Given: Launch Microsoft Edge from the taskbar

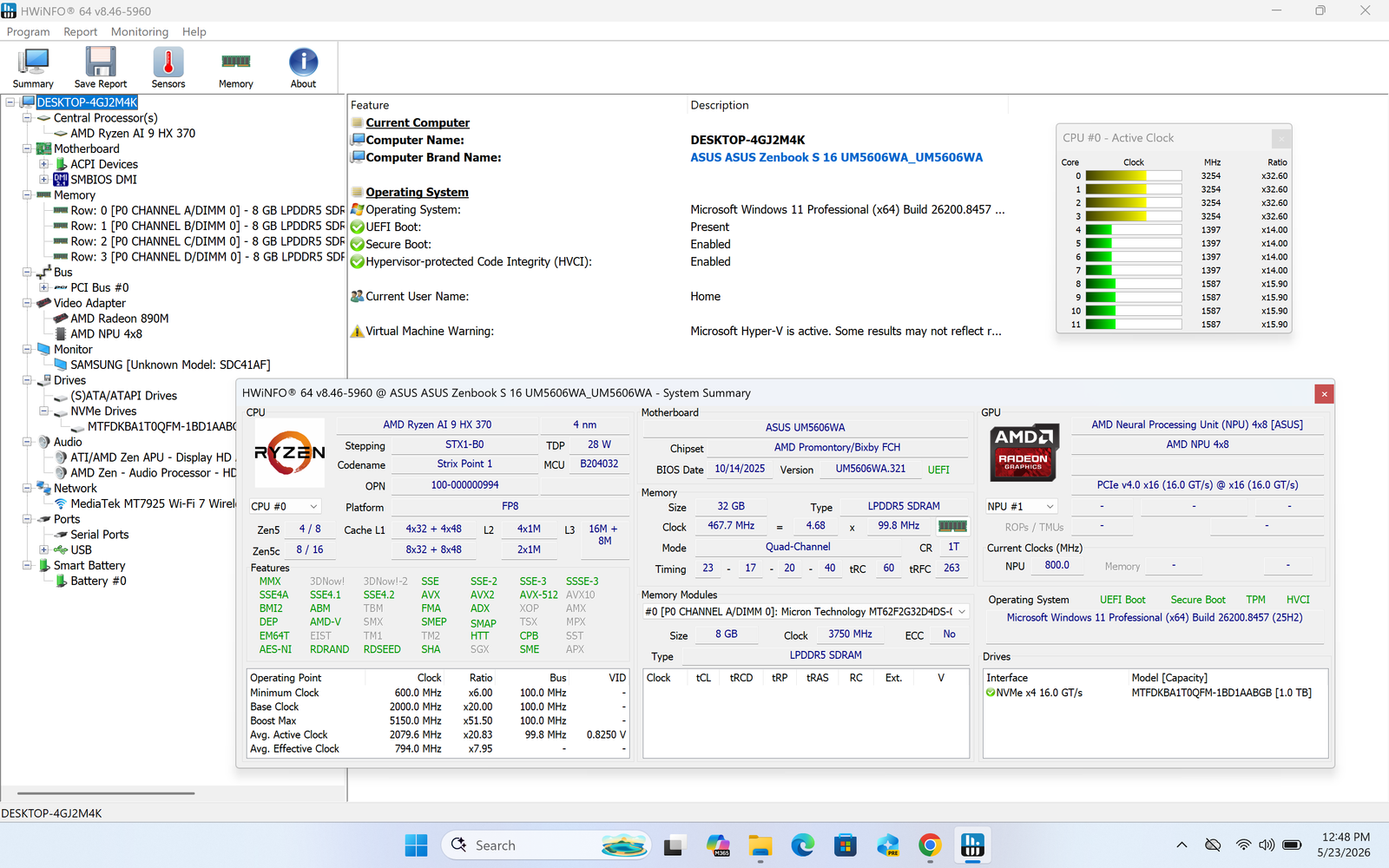Looking at the screenshot, I should click(803, 845).
